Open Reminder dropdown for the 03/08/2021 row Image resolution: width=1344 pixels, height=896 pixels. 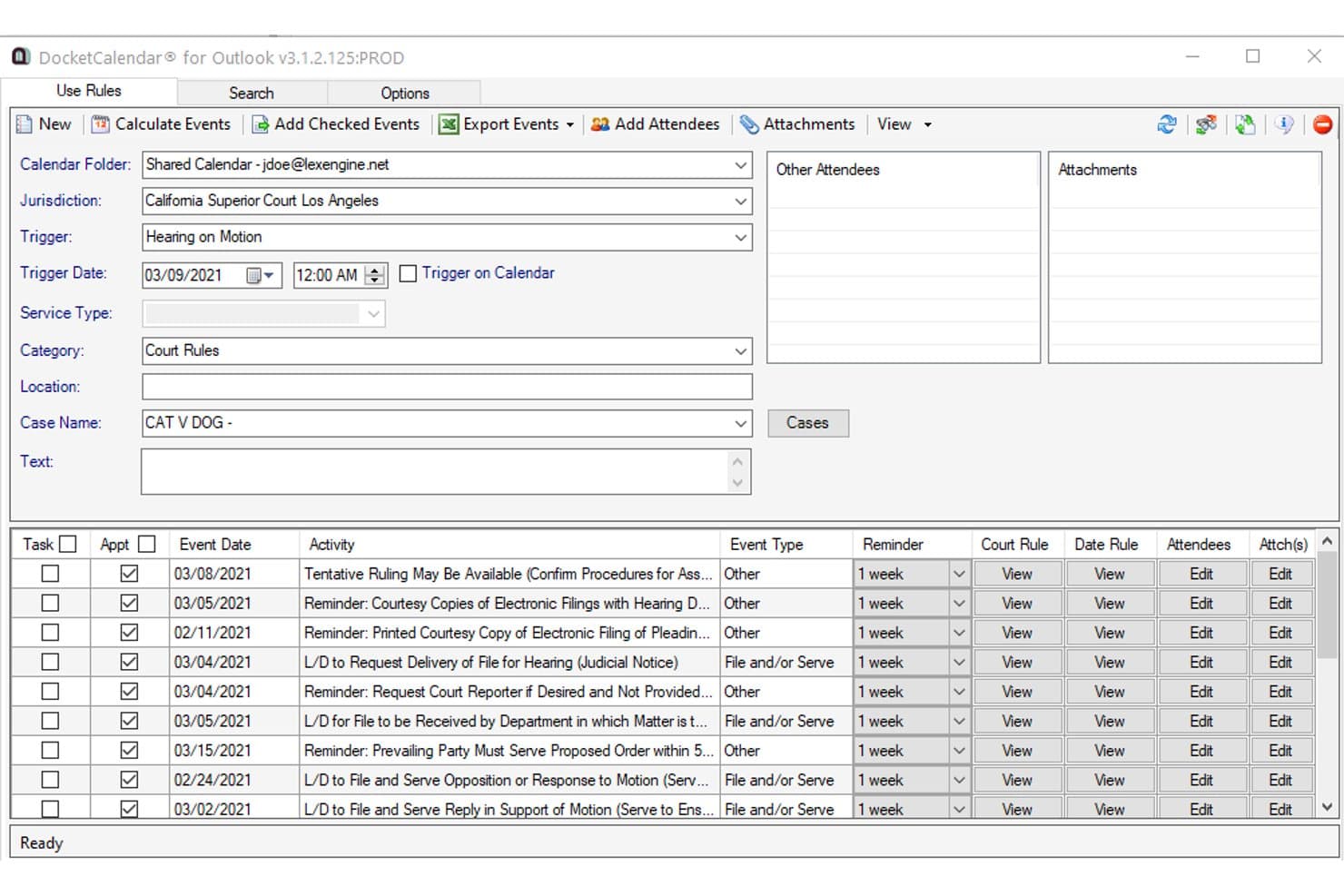pyautogui.click(x=958, y=574)
